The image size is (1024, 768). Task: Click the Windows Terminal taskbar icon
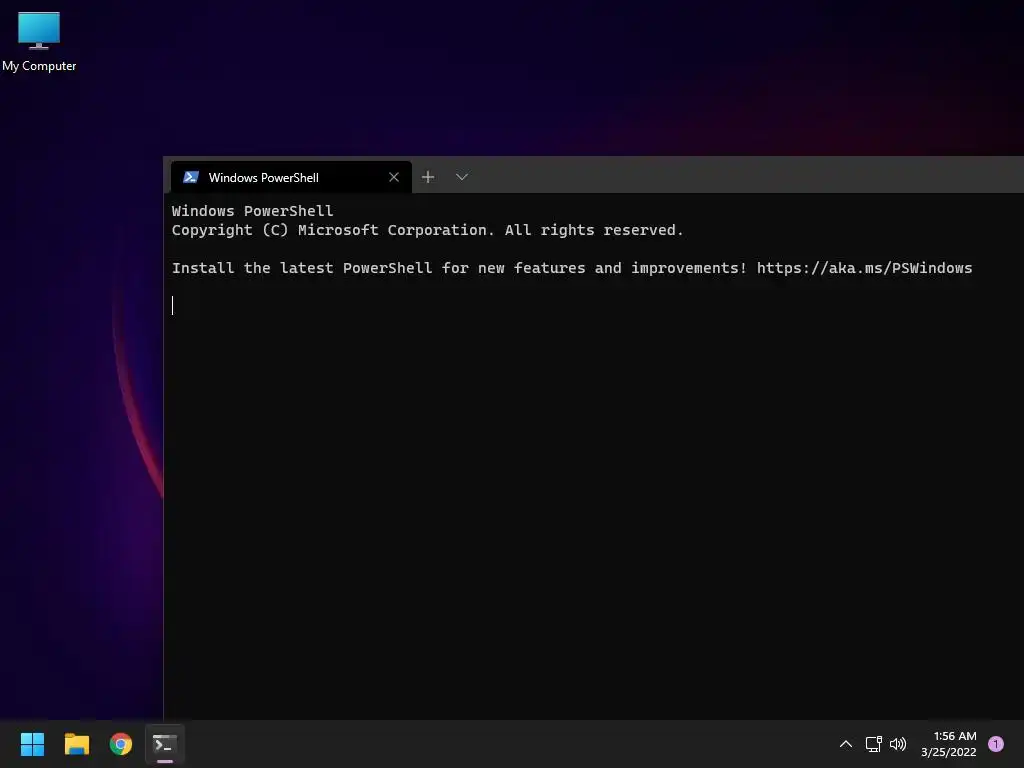165,744
